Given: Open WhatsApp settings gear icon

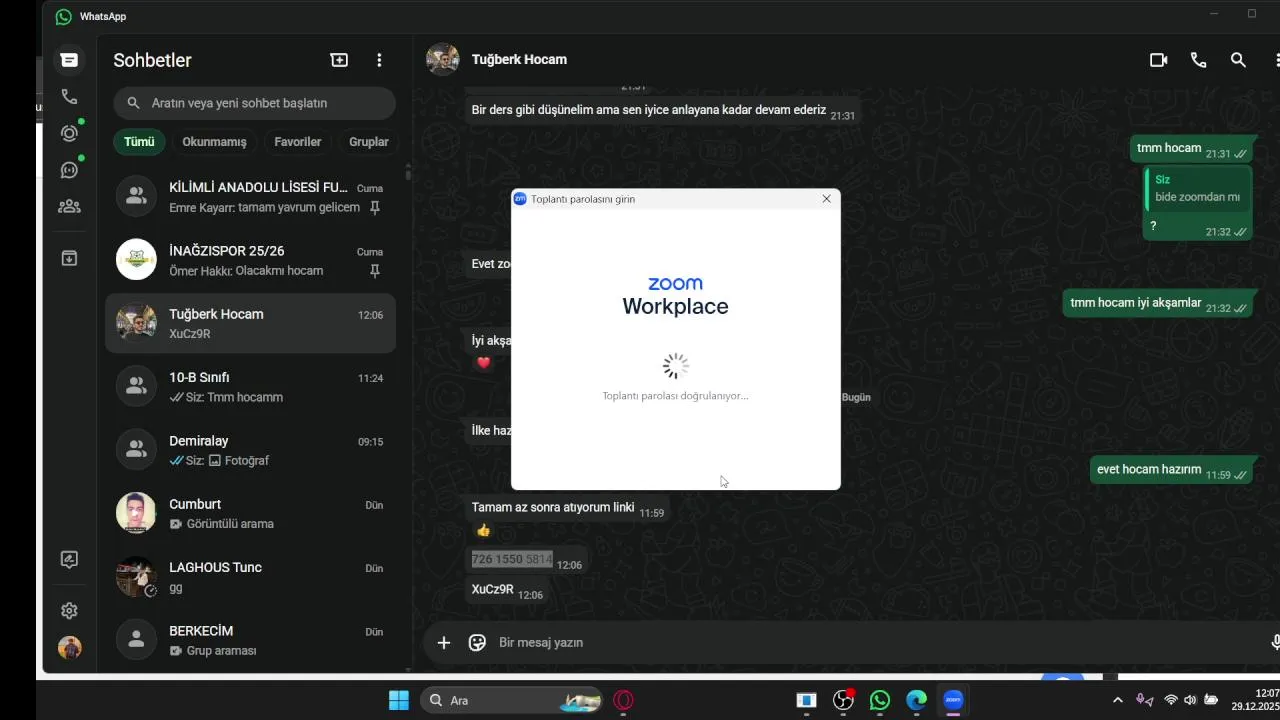Looking at the screenshot, I should (x=69, y=610).
